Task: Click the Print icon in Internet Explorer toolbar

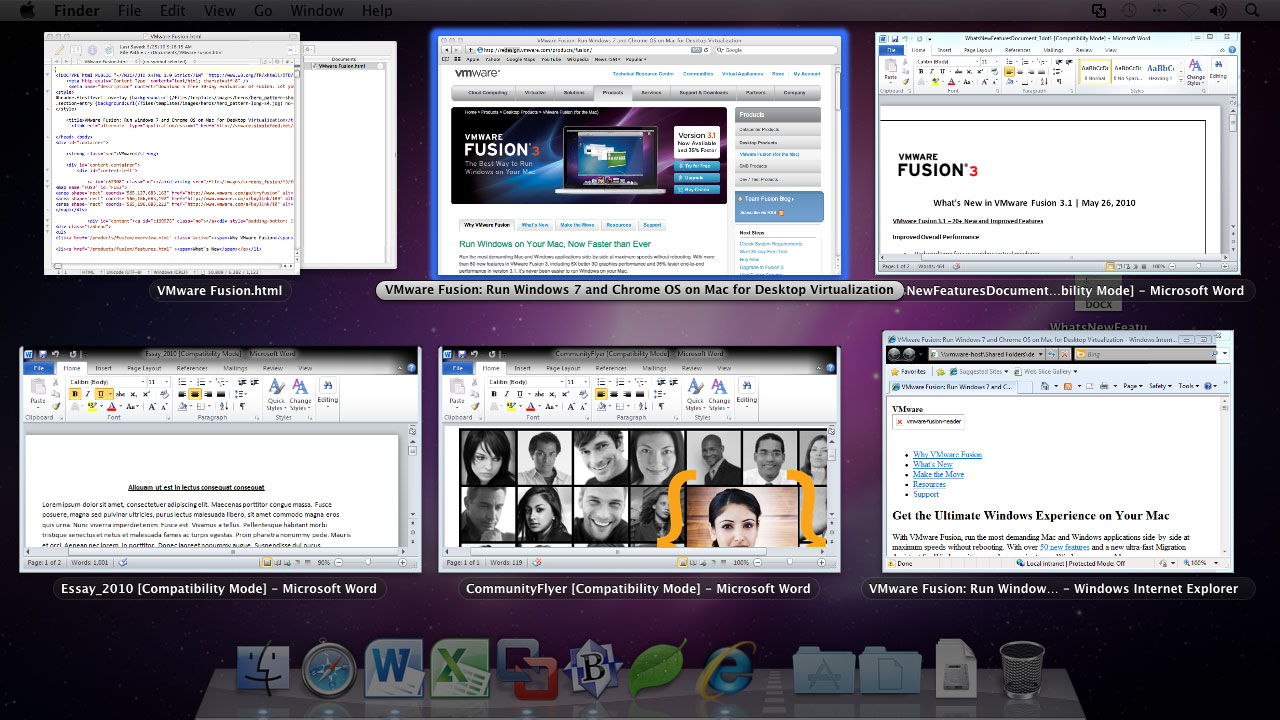Action: [1104, 386]
